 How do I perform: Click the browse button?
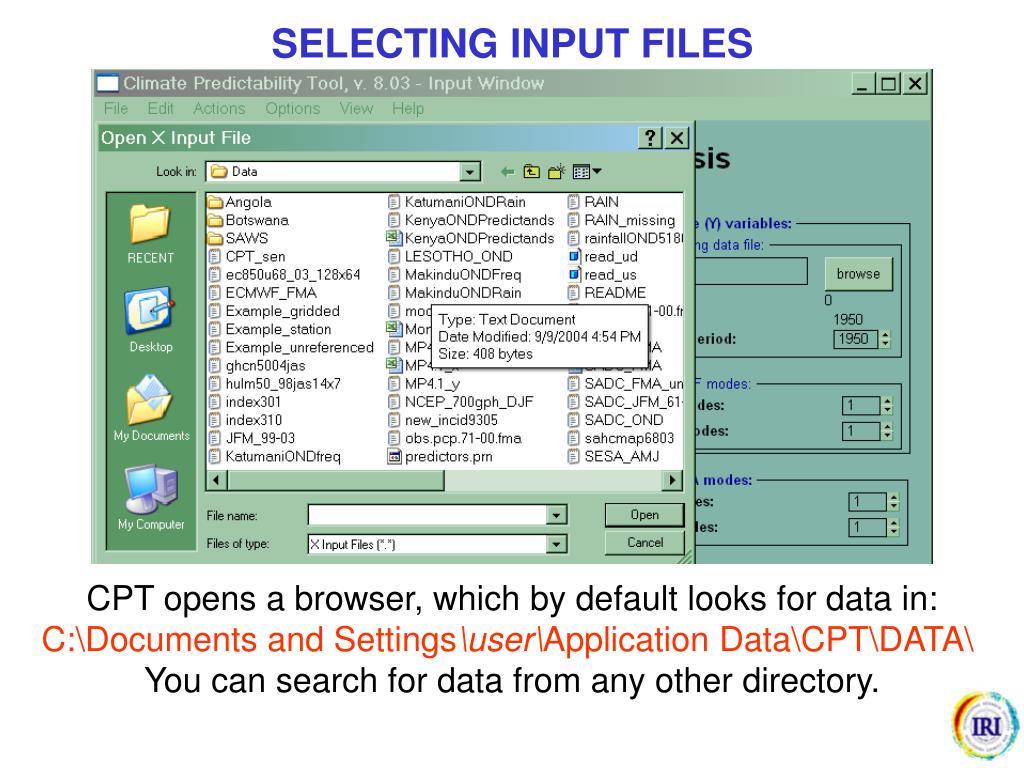point(858,274)
